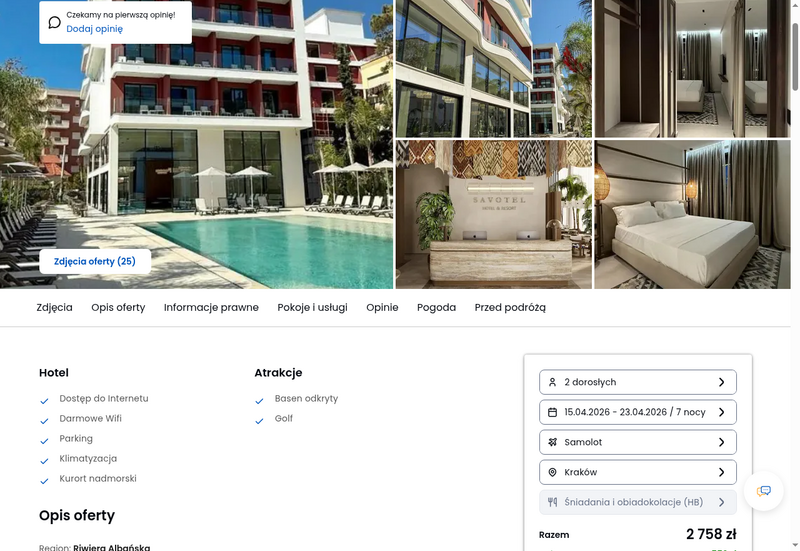Open the Savotel reception desk photo
Viewport: 800px width, 551px height.
[x=493, y=215]
